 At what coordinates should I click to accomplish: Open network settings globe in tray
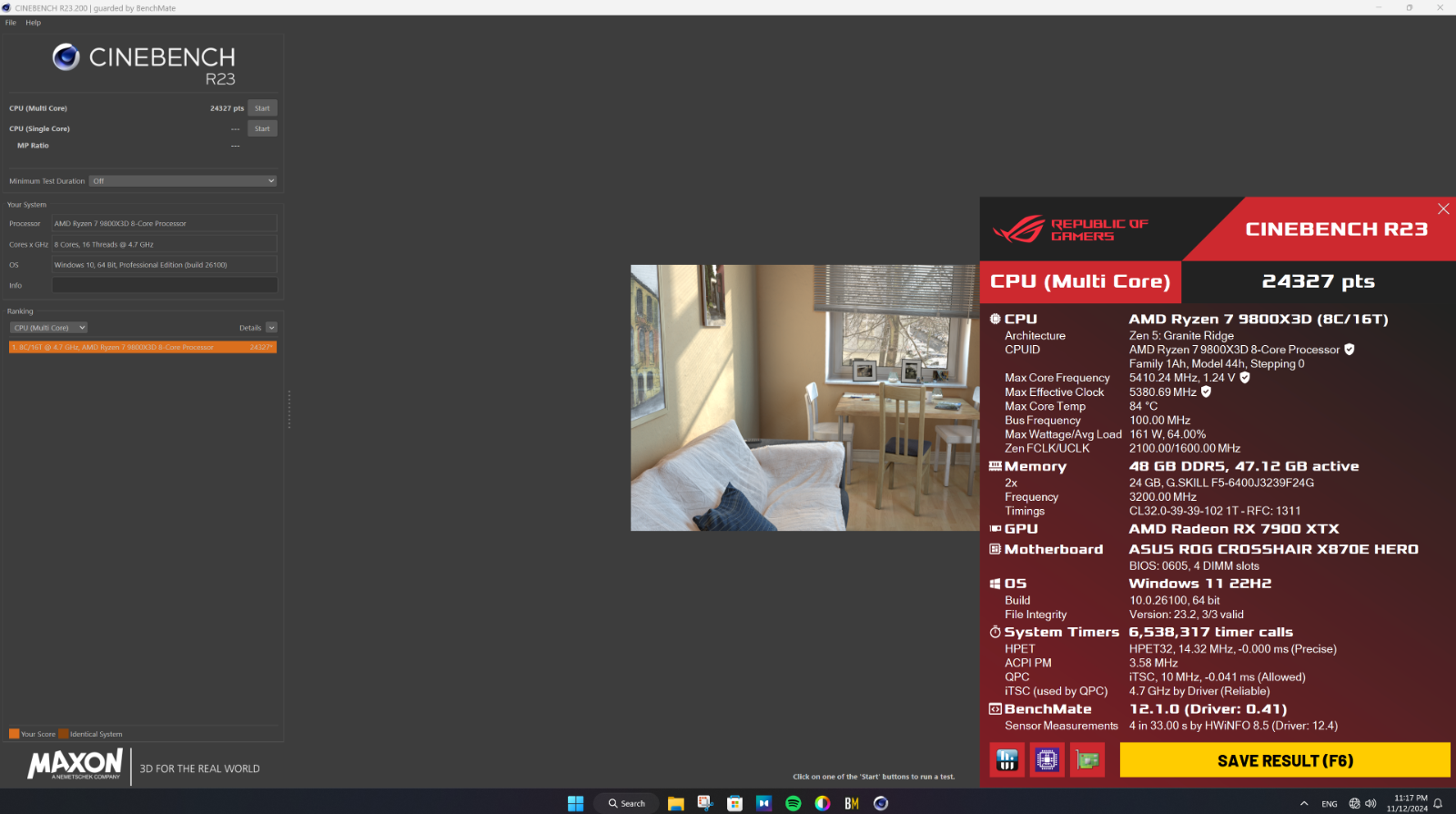[1354, 803]
